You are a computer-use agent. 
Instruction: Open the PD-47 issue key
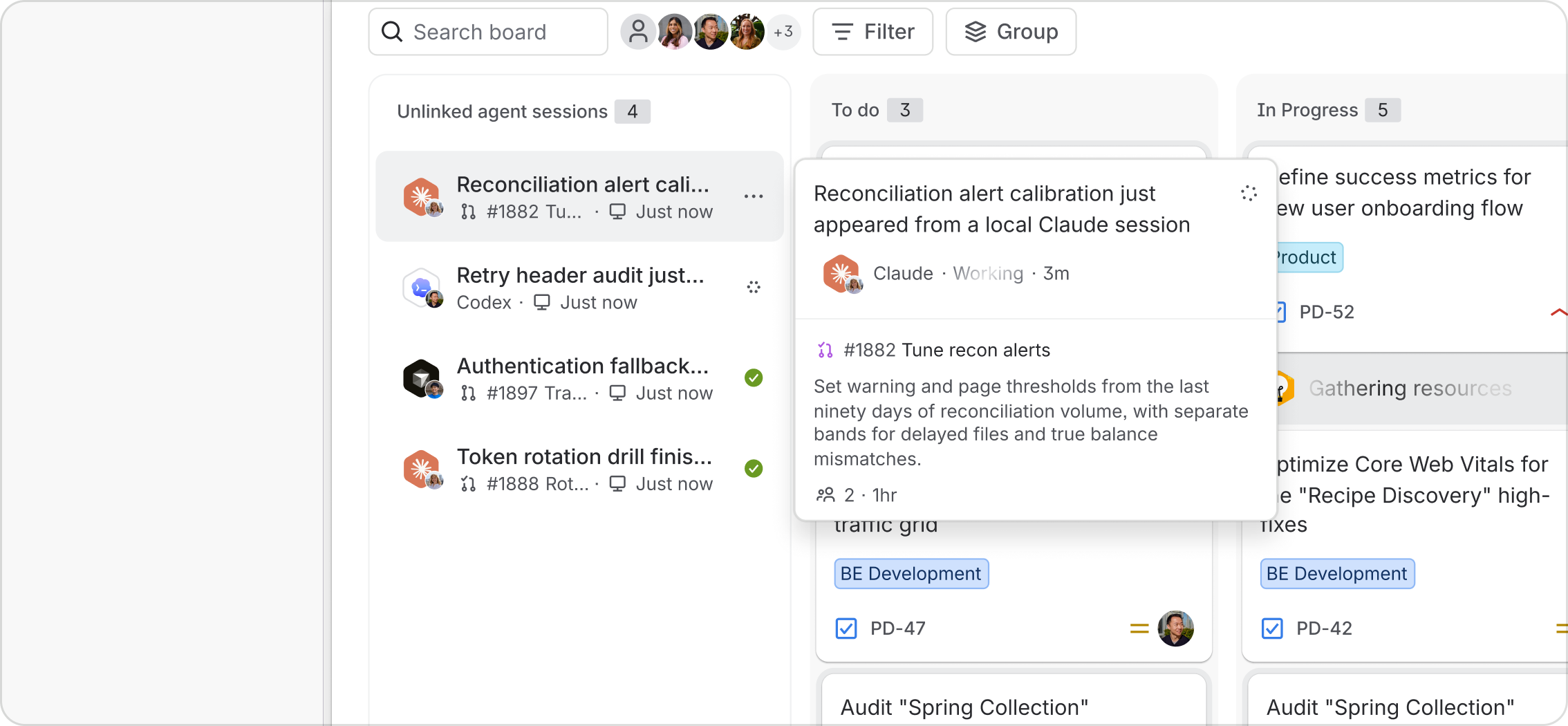(x=897, y=629)
